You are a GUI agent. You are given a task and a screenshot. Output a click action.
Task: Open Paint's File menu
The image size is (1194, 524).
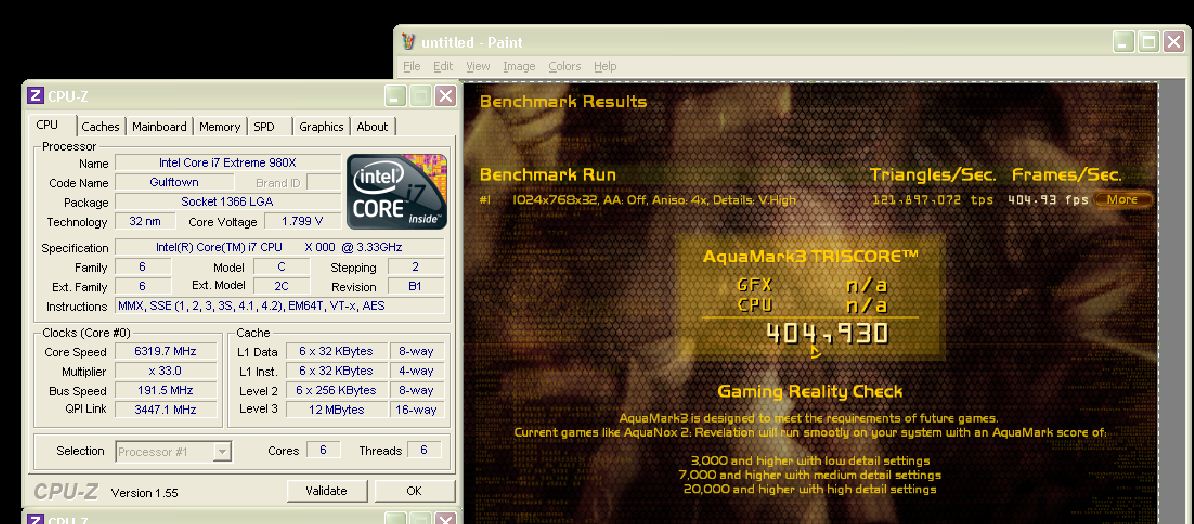pyautogui.click(x=411, y=66)
